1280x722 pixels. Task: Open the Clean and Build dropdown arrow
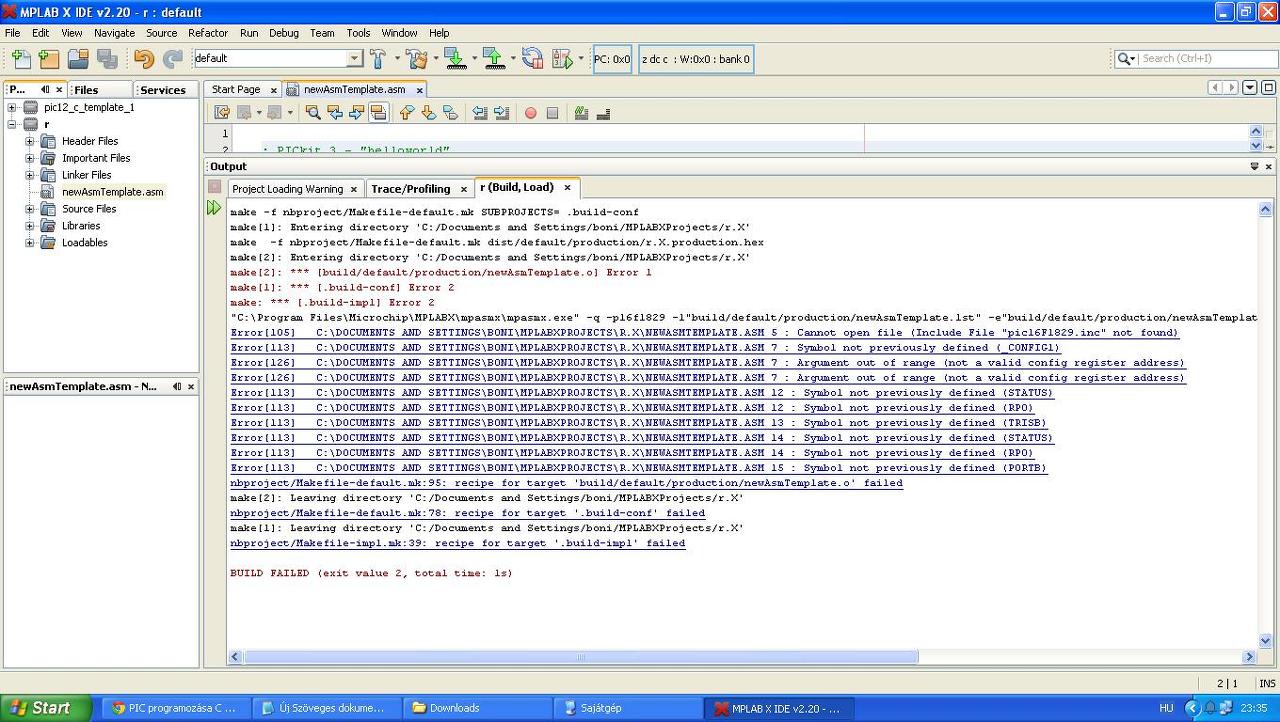(435, 59)
